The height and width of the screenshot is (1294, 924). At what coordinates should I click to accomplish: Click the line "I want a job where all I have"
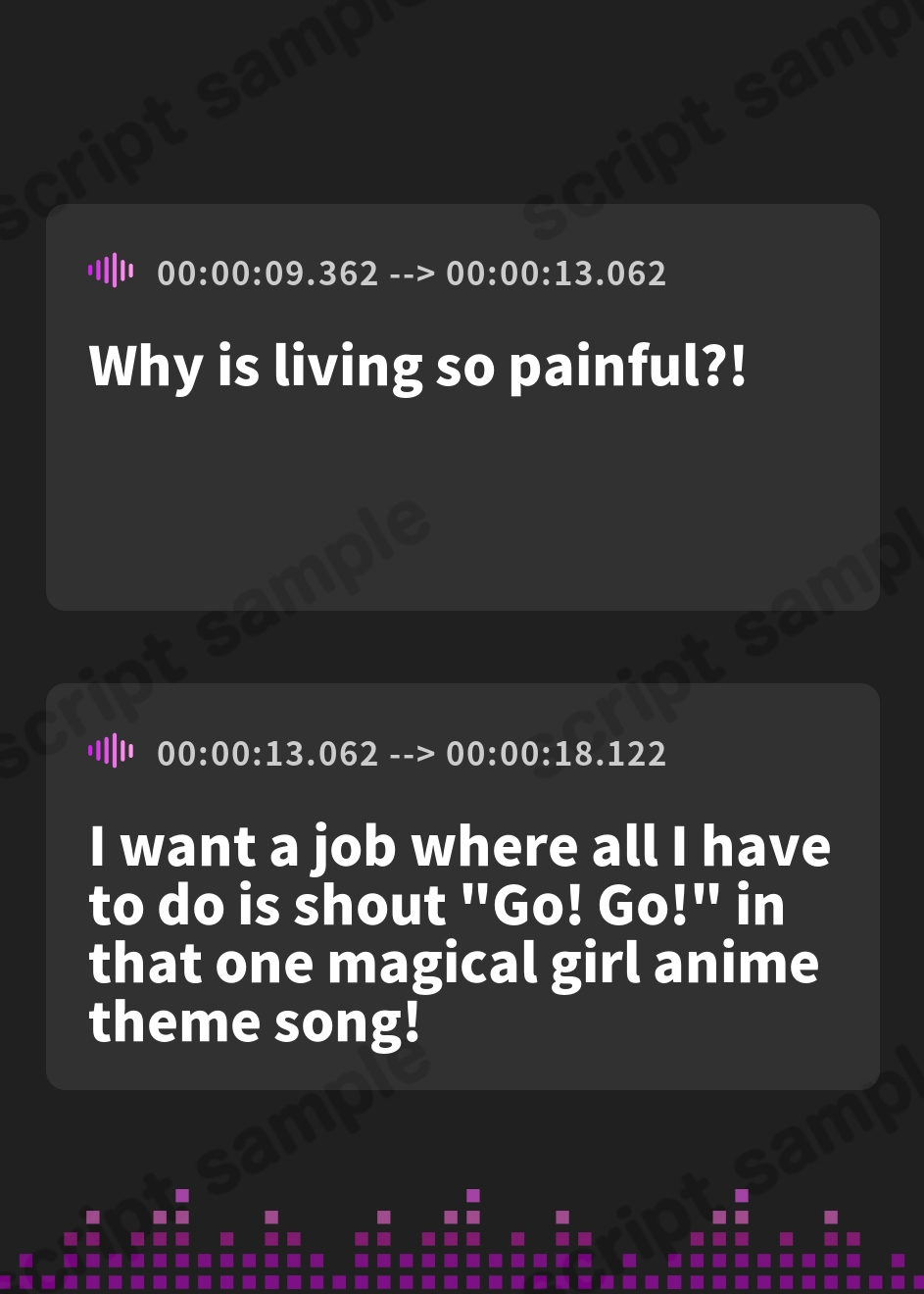point(460,846)
